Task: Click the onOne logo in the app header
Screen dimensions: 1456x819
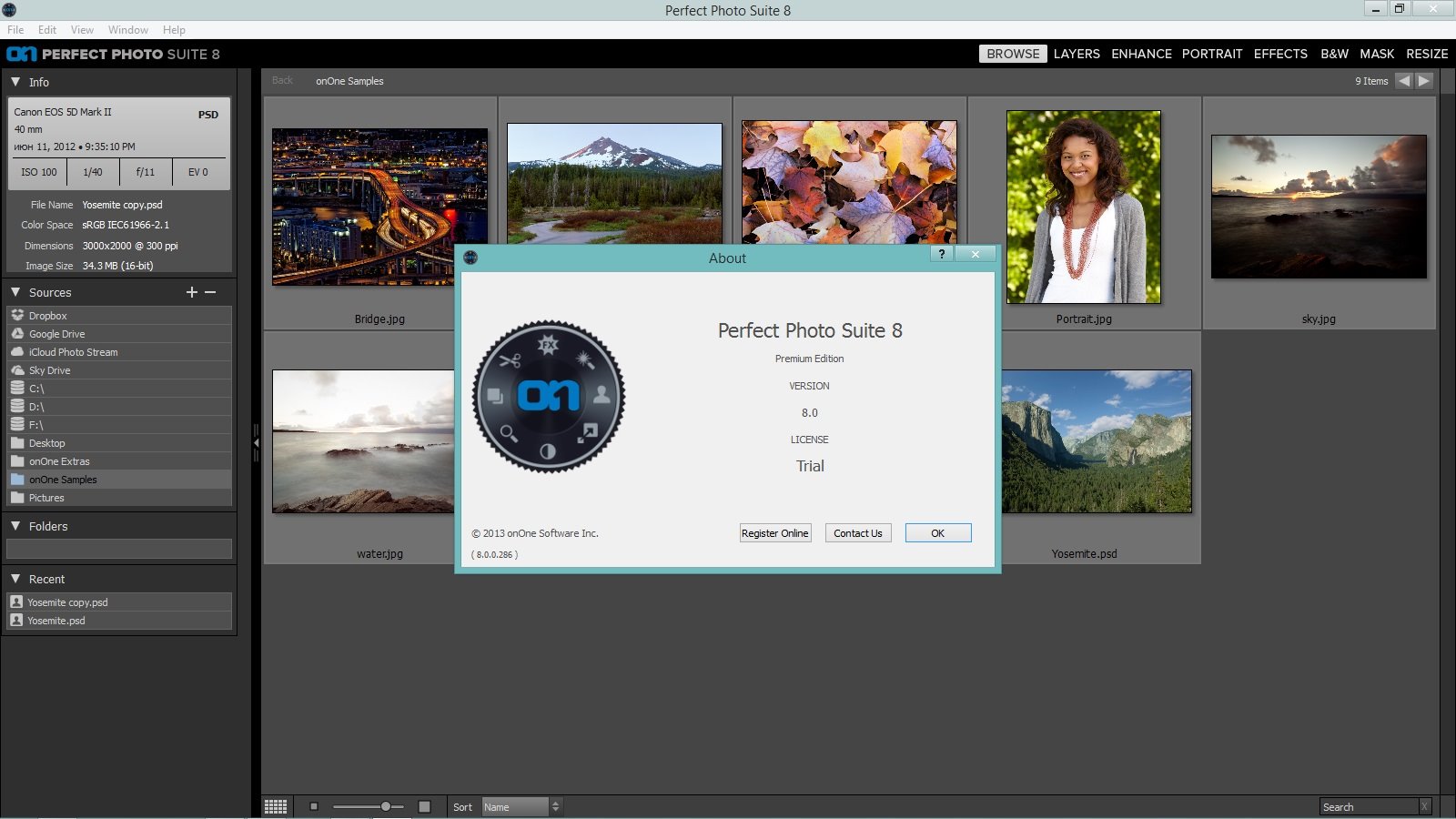Action: (22, 54)
